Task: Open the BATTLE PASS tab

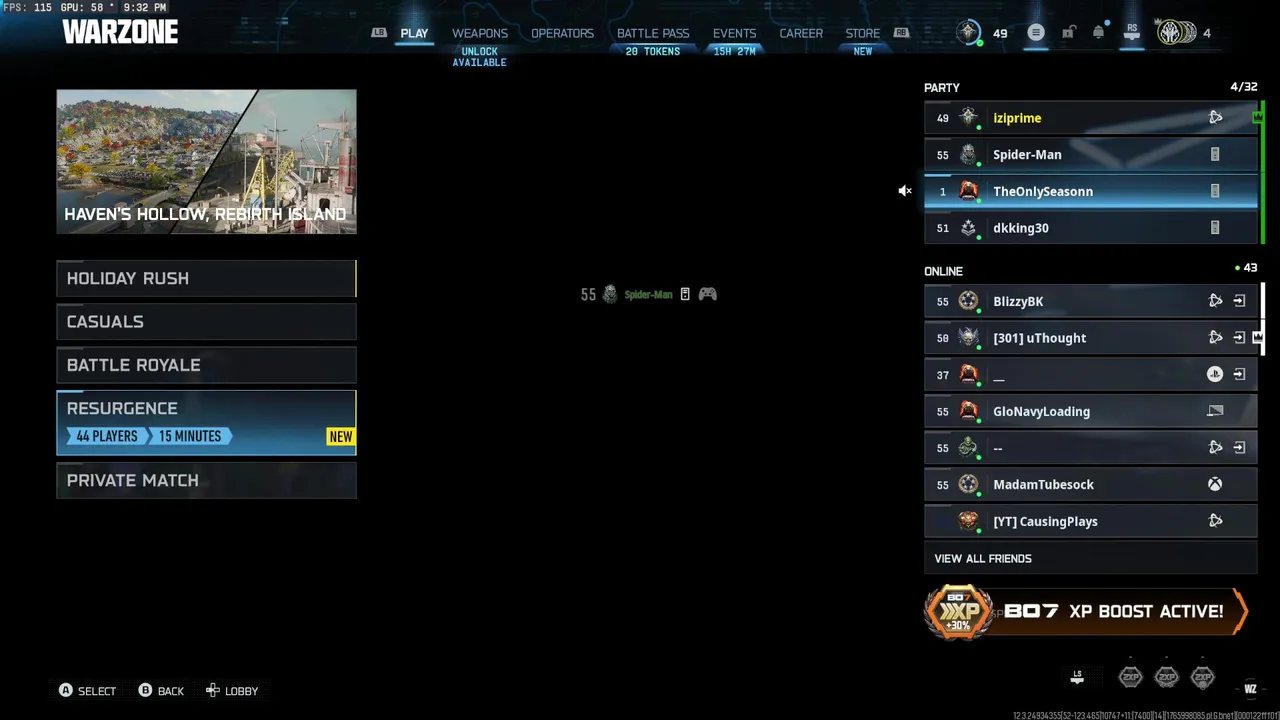Action: click(653, 33)
